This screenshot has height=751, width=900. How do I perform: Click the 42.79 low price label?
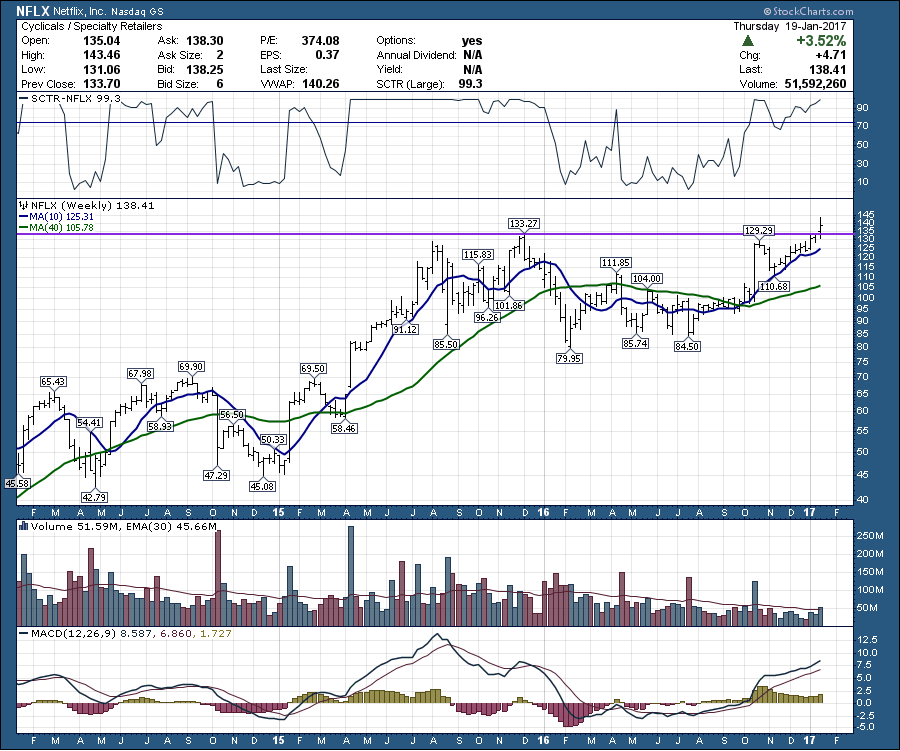click(x=94, y=497)
